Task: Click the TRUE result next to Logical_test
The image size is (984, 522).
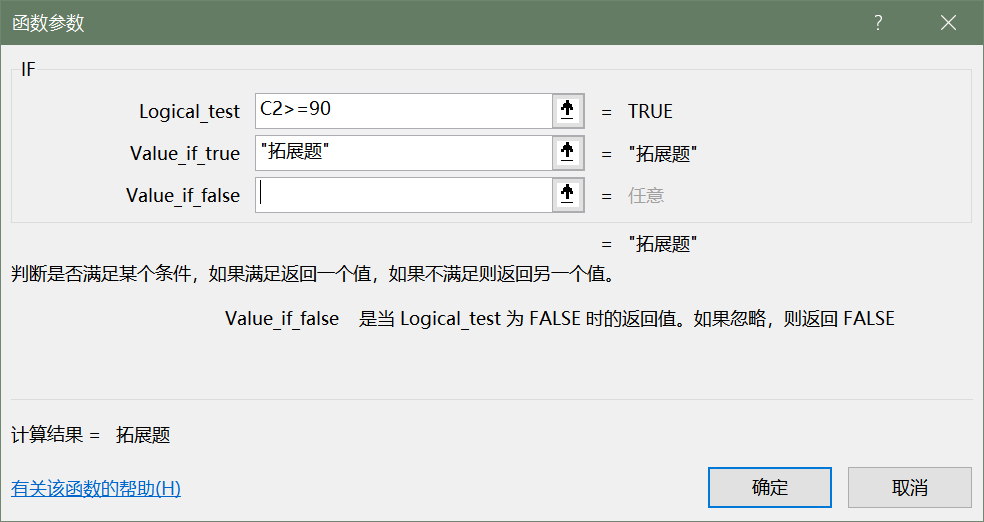Action: click(650, 112)
